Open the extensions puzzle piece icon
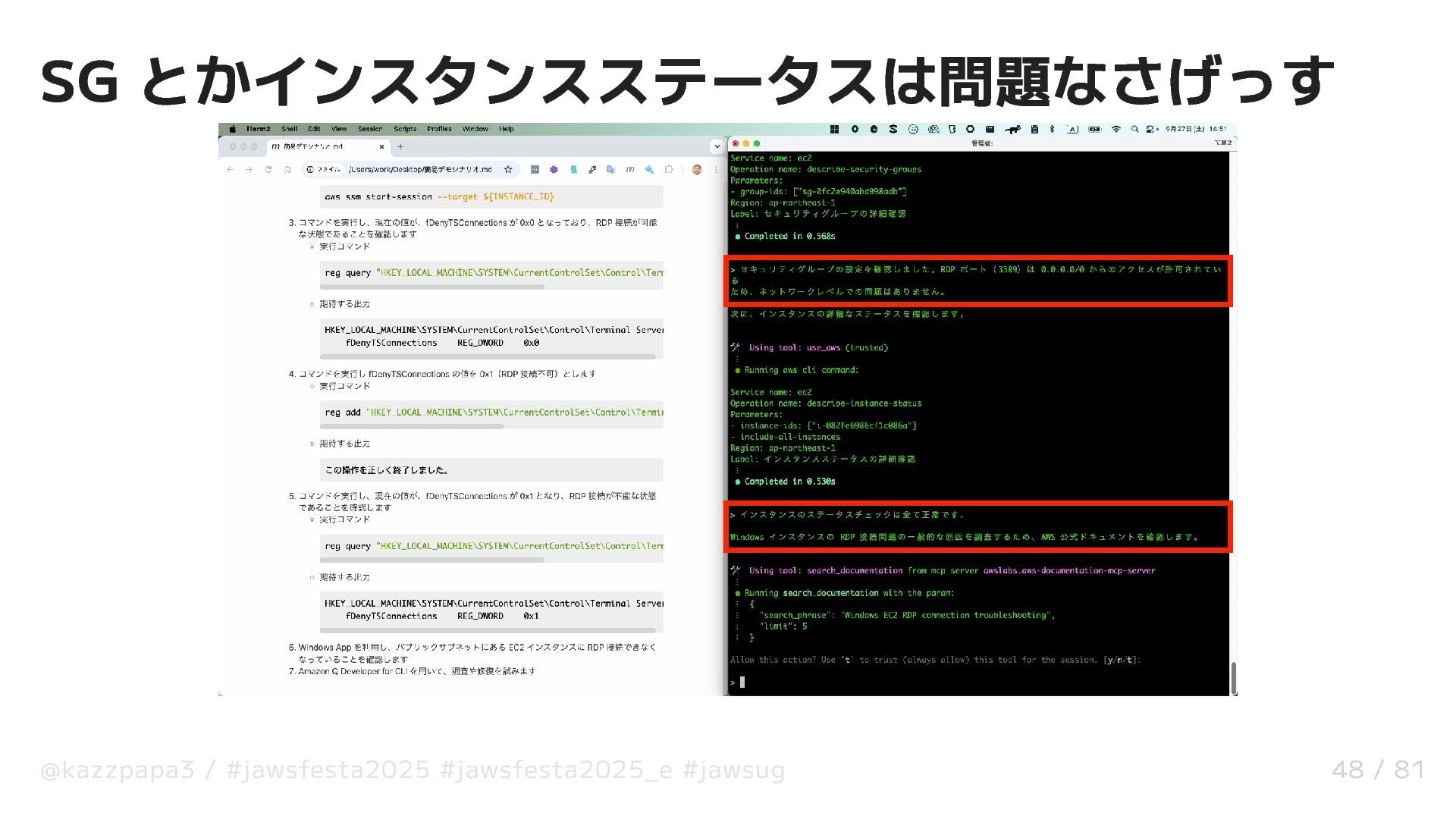Image resolution: width=1456 pixels, height=819 pixels. 668,170
